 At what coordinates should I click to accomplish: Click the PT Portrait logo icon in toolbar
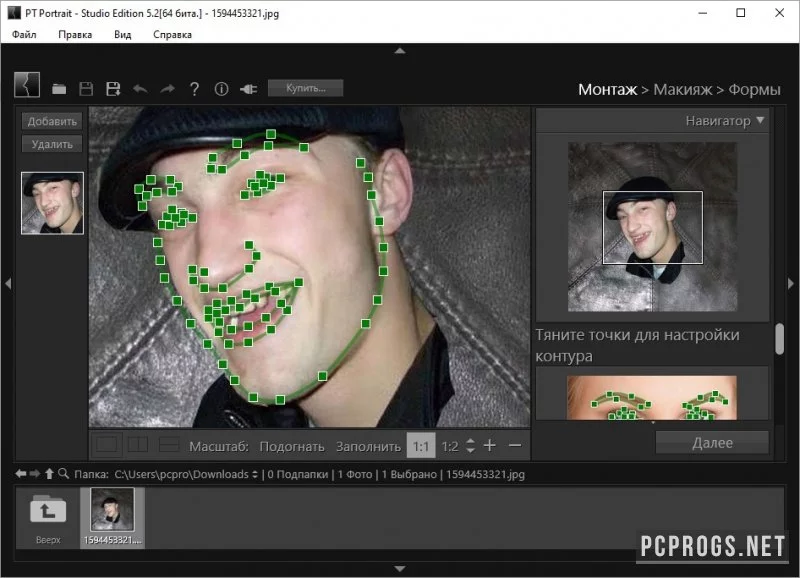[x=27, y=84]
